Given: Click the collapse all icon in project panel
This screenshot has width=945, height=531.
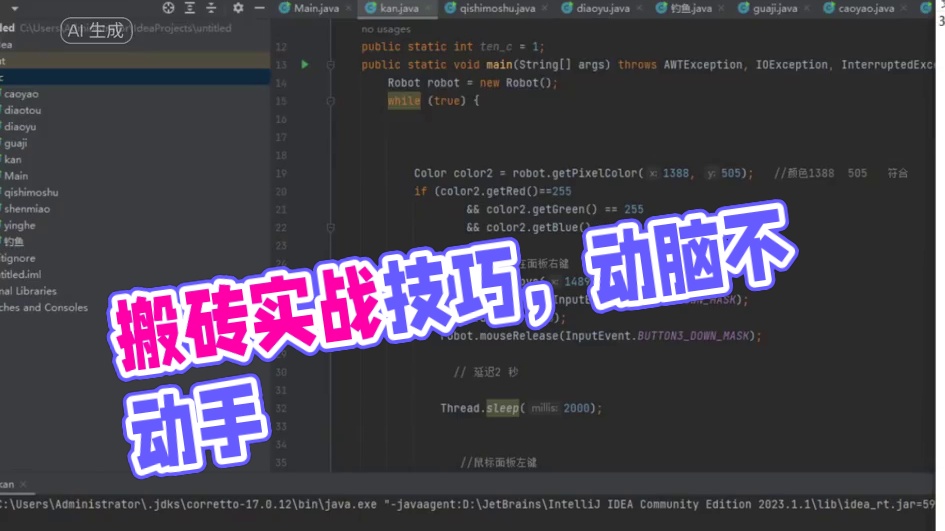Looking at the screenshot, I should click(x=210, y=8).
